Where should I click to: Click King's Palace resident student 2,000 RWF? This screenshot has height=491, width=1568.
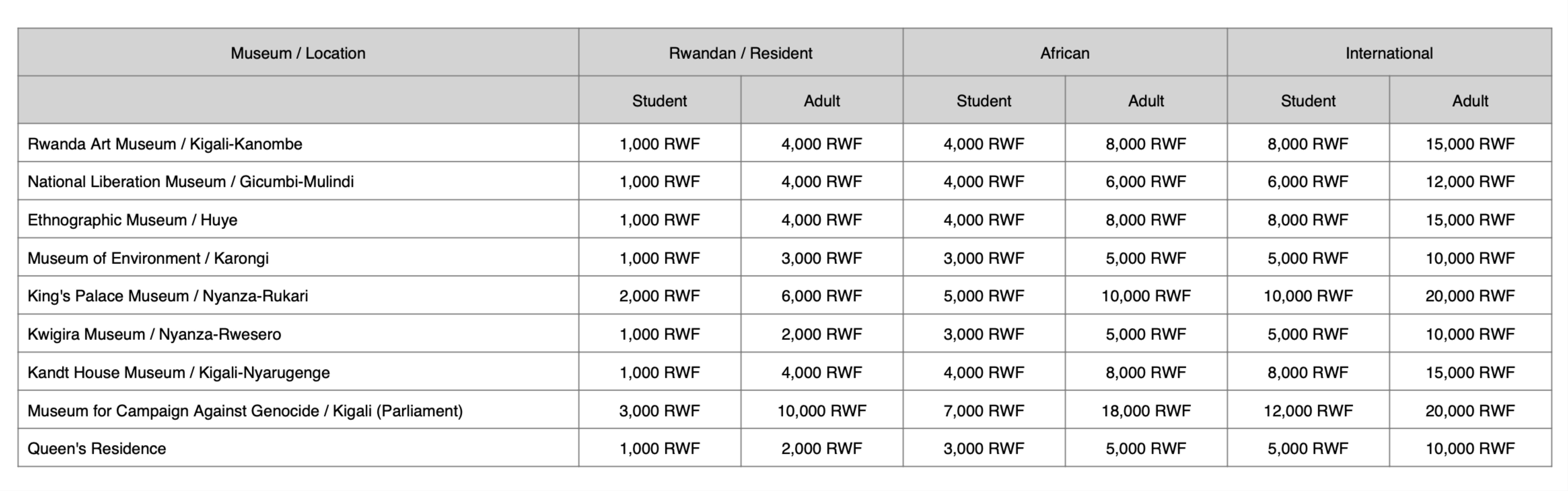(x=660, y=296)
